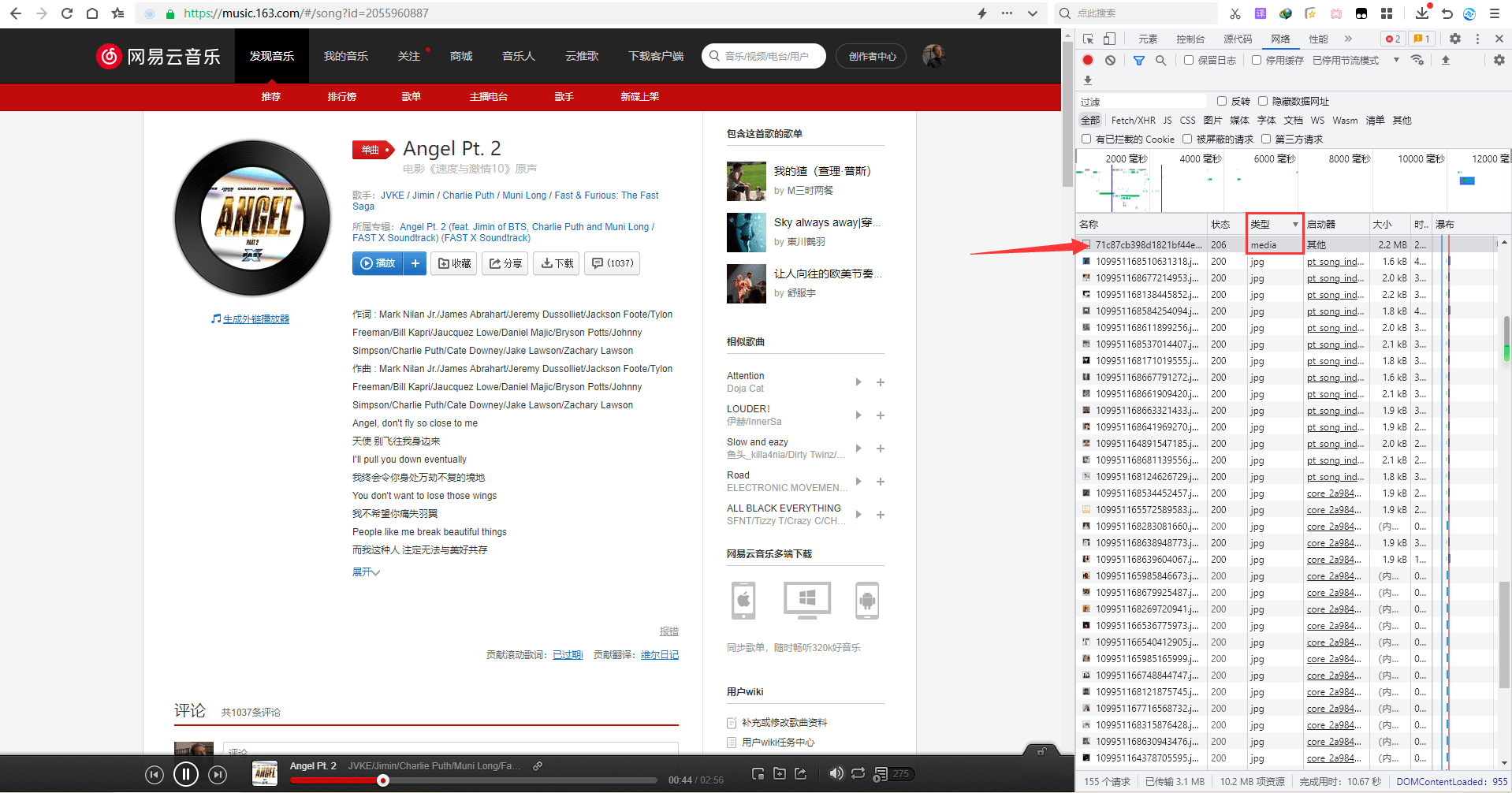The width and height of the screenshot is (1512, 793).
Task: Start recording the network log
Action: [x=1088, y=60]
